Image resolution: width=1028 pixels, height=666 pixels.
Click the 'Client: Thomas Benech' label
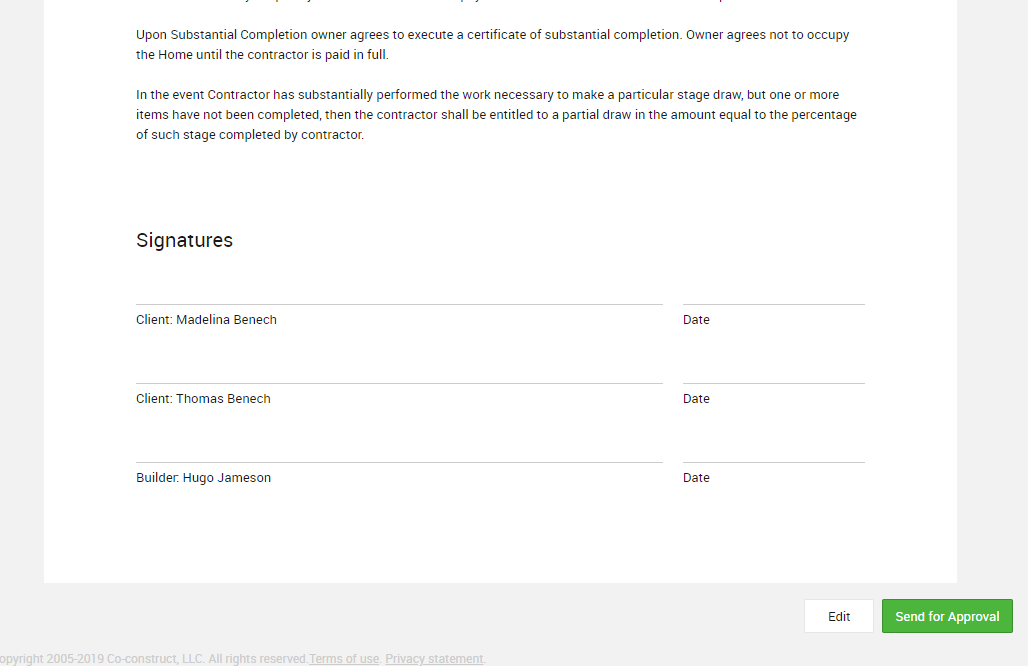pos(203,399)
